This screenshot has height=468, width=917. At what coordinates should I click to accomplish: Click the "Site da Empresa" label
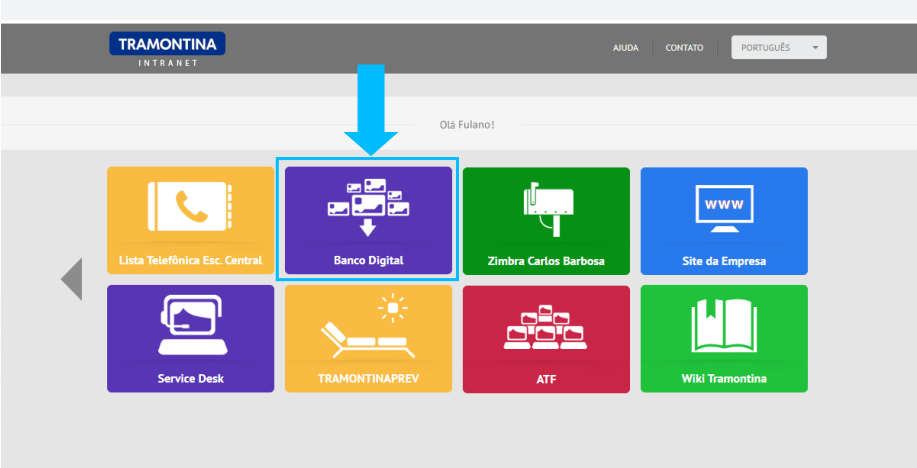click(724, 261)
